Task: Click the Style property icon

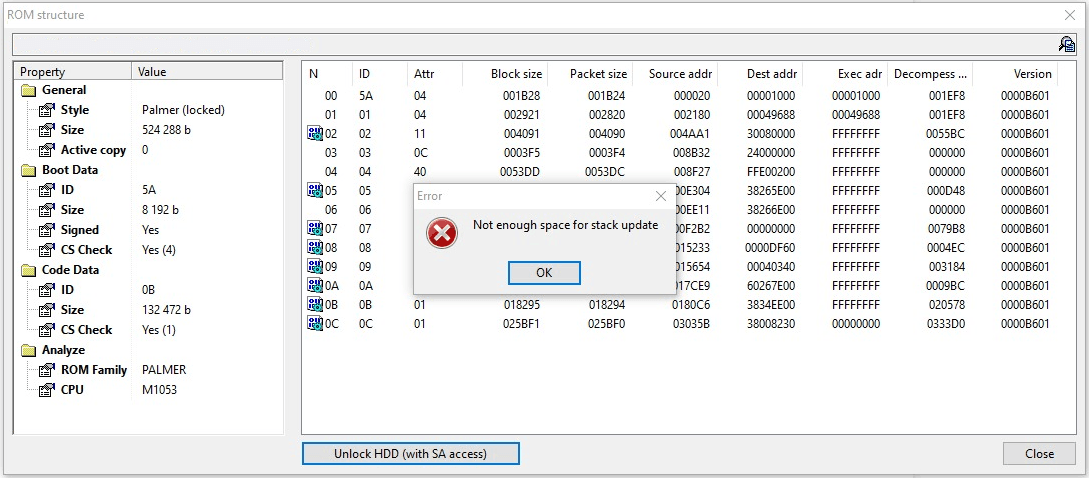Action: click(47, 110)
